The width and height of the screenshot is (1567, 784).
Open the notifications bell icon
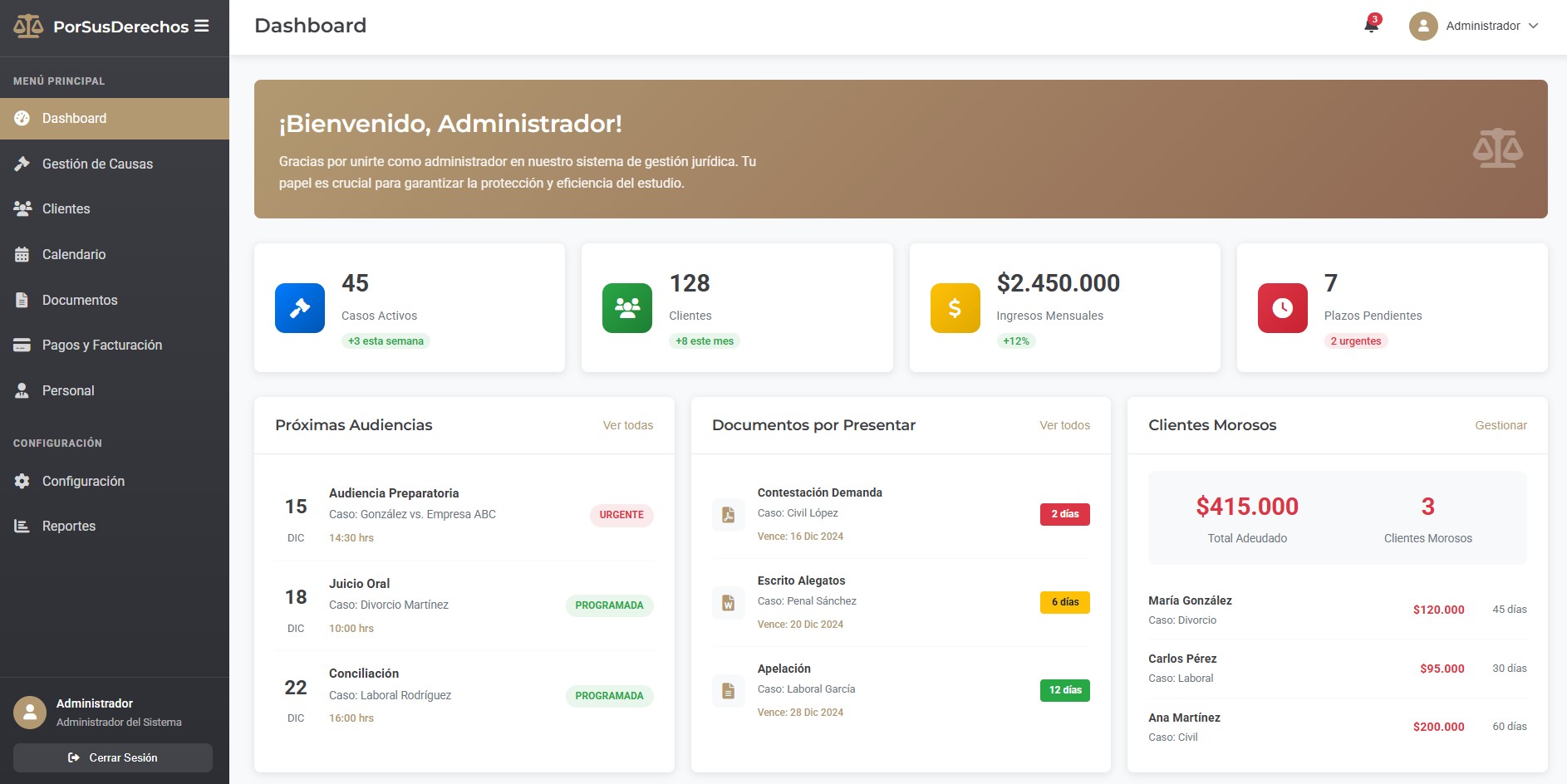click(x=1369, y=26)
